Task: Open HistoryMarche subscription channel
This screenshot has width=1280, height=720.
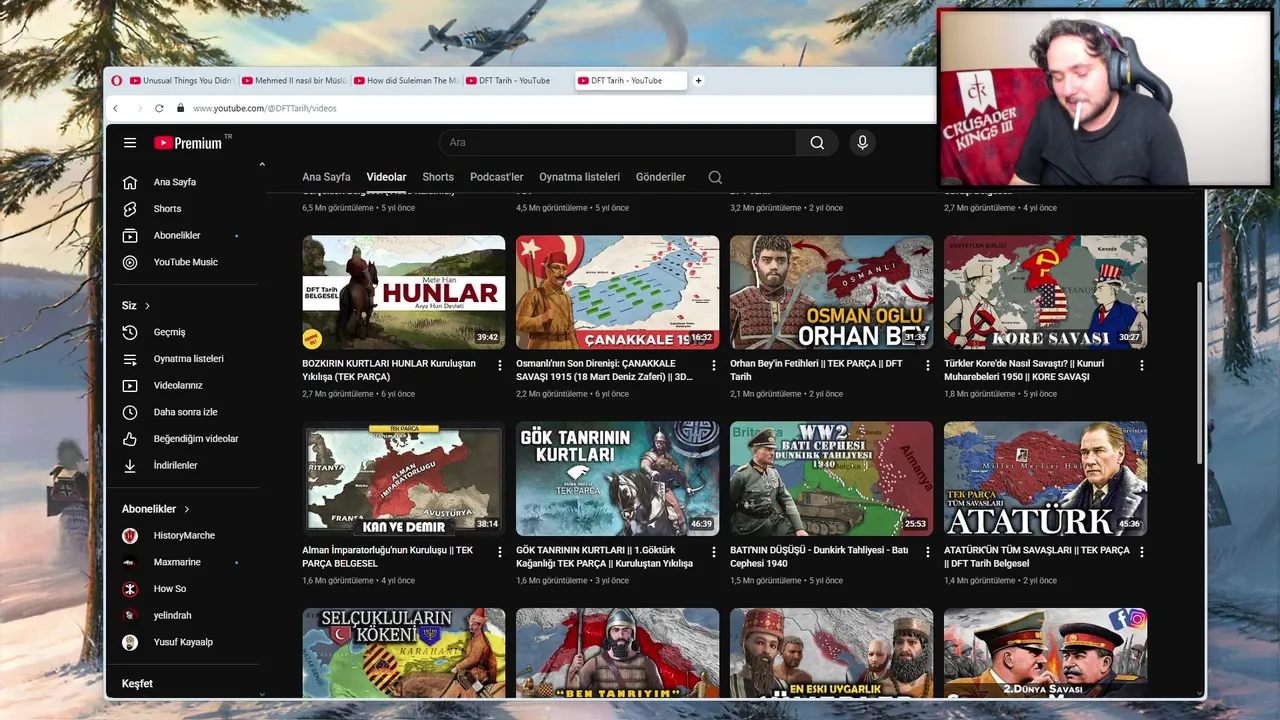Action: pyautogui.click(x=183, y=536)
